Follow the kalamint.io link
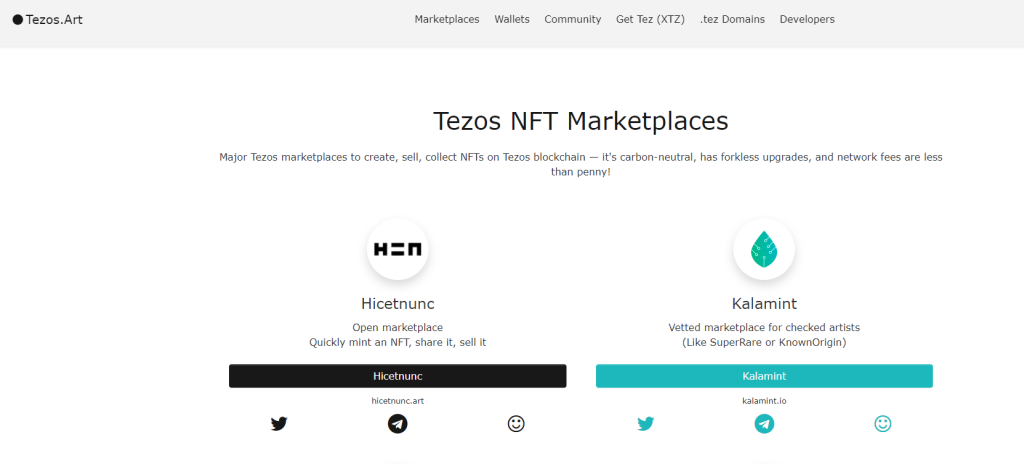 pos(764,401)
